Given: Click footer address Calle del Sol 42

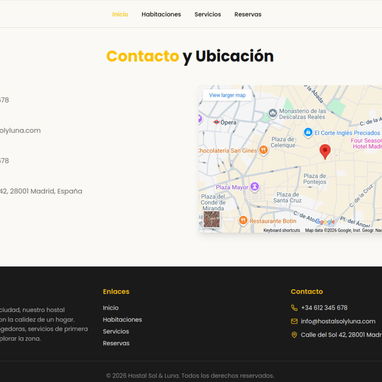Looking at the screenshot, I should (x=341, y=335).
